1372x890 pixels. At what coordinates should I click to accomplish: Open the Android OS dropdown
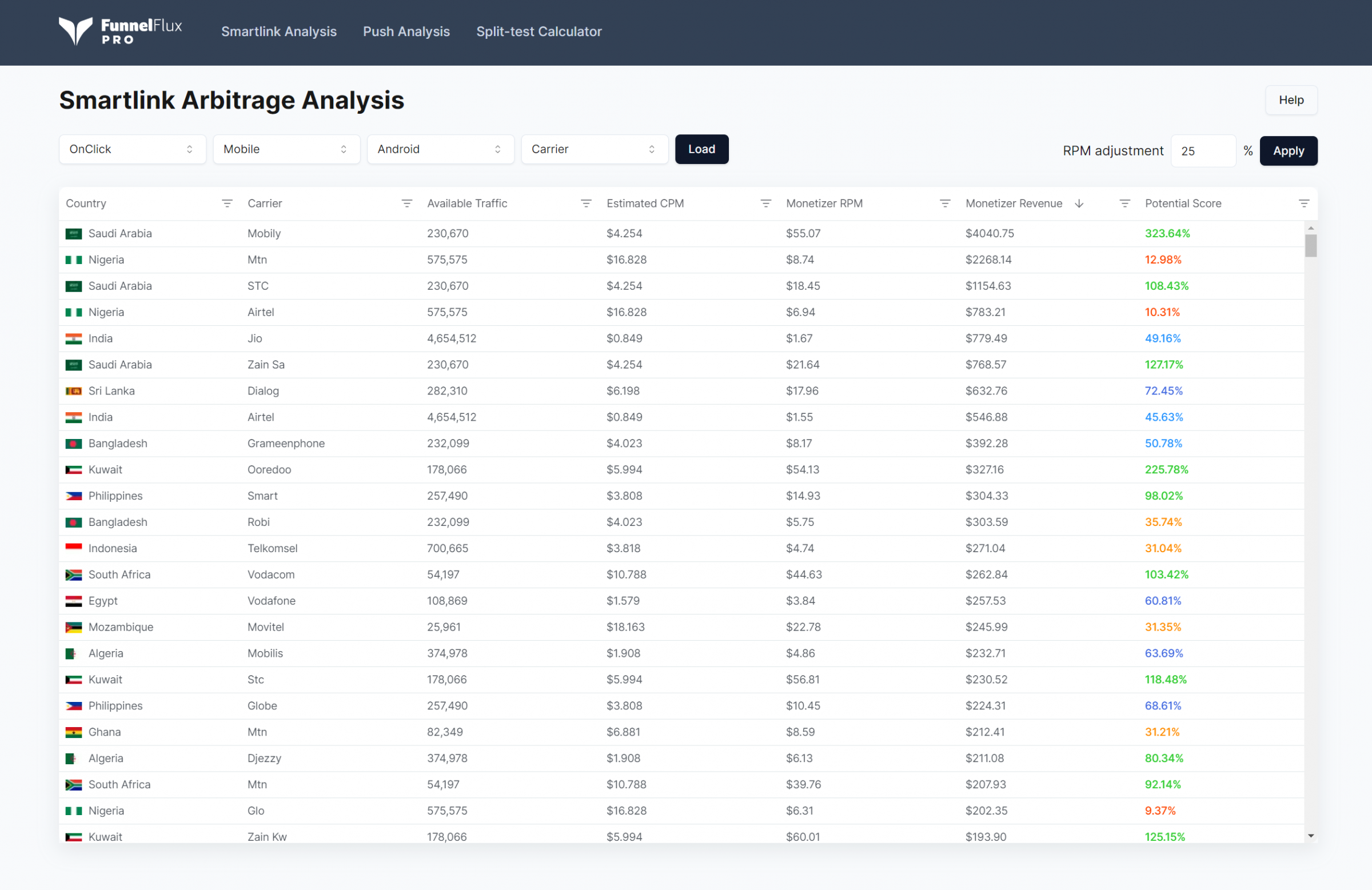tap(440, 149)
